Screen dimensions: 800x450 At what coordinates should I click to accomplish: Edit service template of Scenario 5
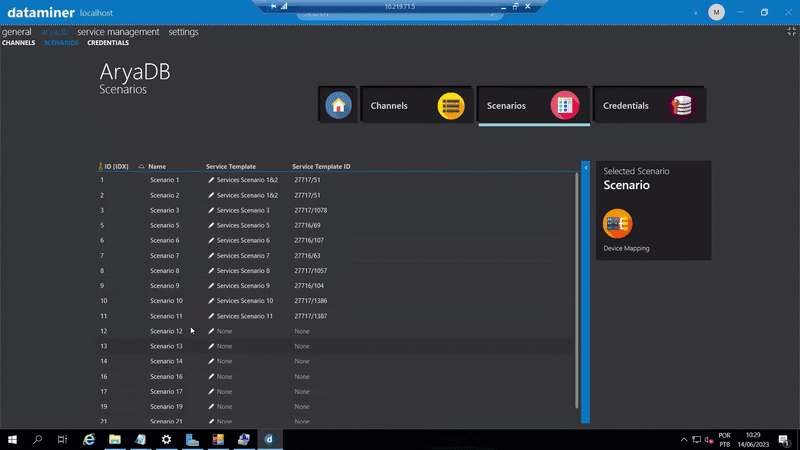(x=211, y=225)
